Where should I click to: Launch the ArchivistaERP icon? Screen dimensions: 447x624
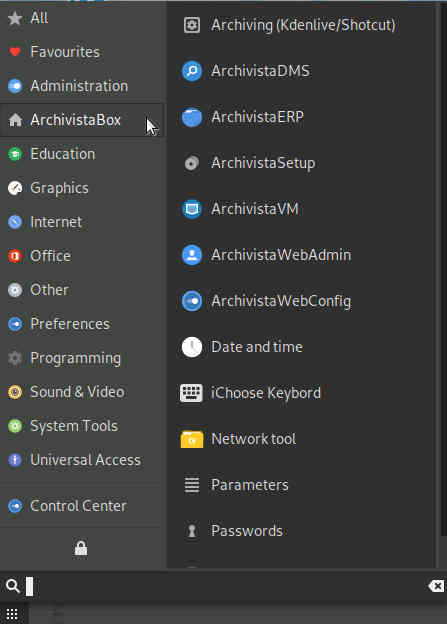click(192, 117)
